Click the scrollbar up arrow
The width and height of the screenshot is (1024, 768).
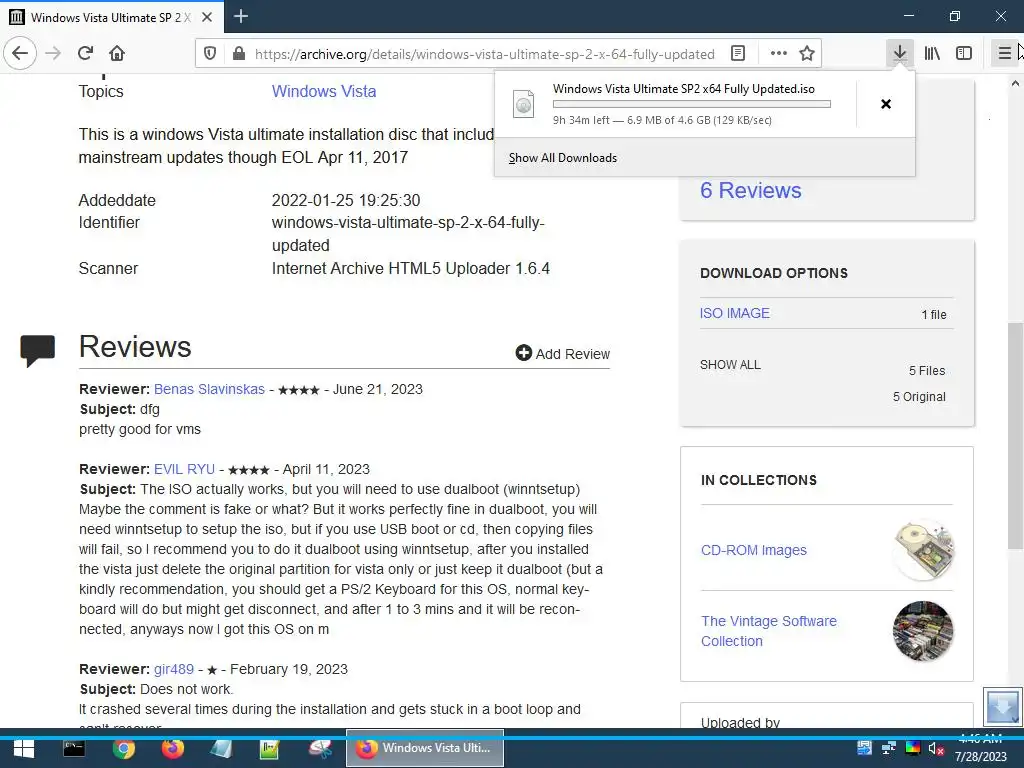point(1015,84)
